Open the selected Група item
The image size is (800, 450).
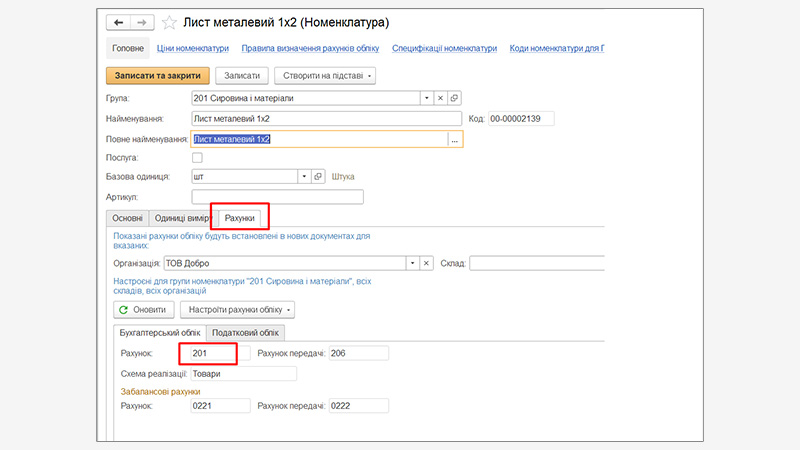[x=454, y=98]
